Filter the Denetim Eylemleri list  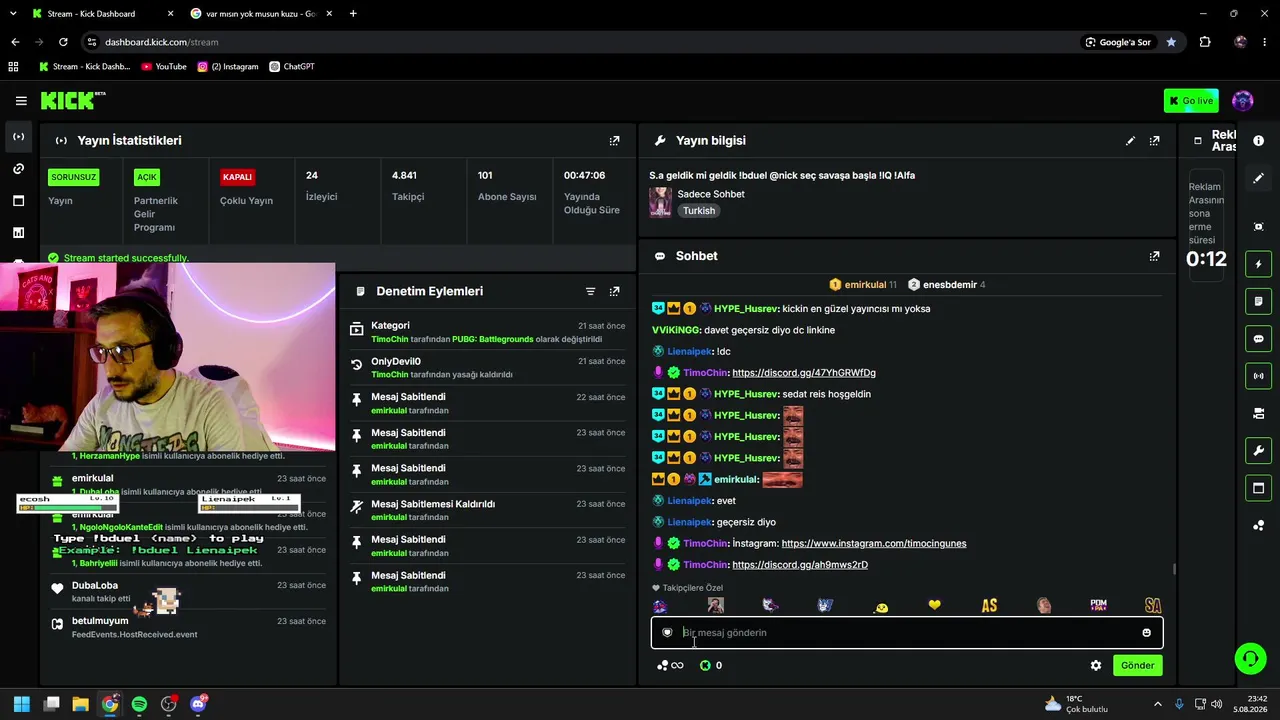pos(590,291)
